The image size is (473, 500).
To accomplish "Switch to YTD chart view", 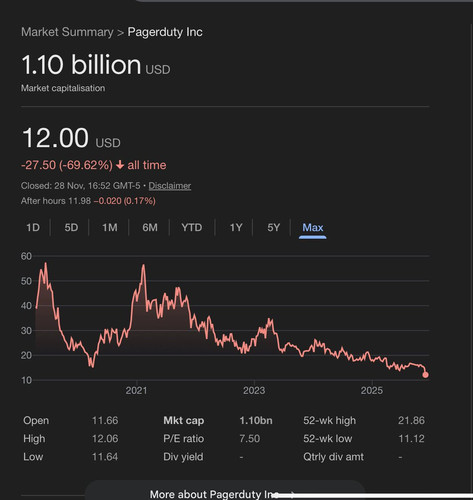I will click(192, 228).
